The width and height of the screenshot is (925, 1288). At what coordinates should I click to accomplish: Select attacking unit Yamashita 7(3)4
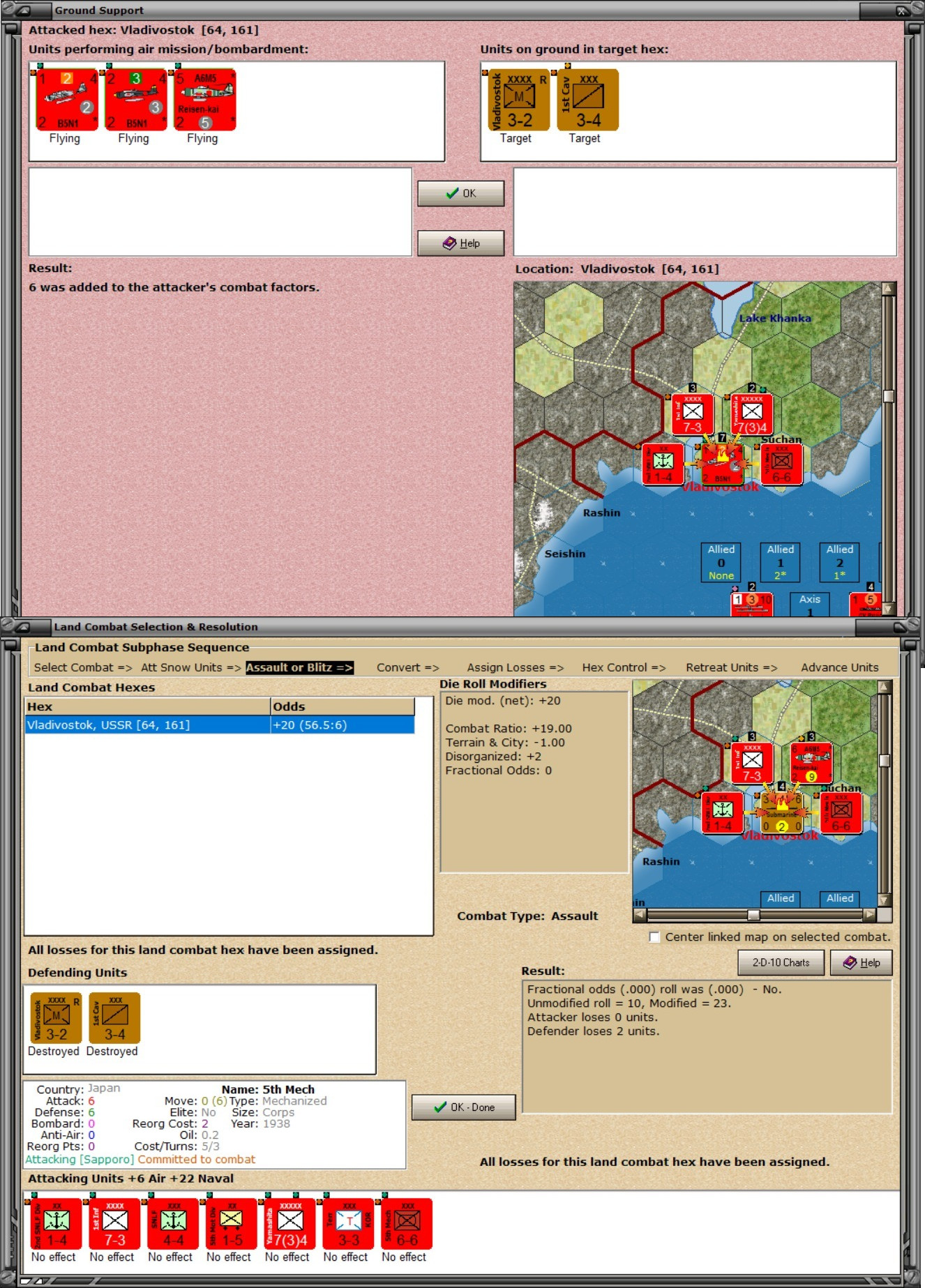[x=290, y=1225]
